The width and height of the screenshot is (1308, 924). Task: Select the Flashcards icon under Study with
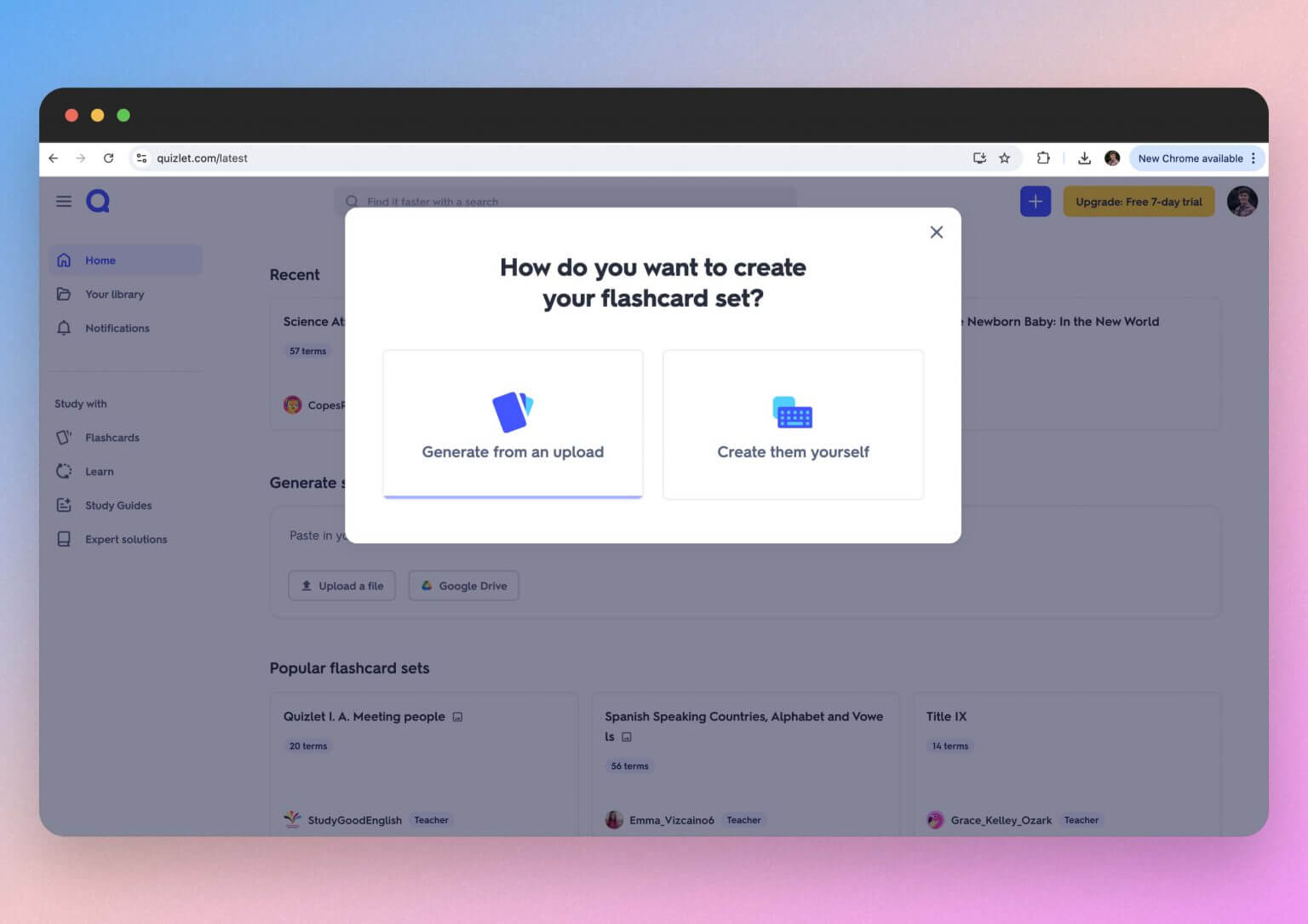tap(64, 437)
